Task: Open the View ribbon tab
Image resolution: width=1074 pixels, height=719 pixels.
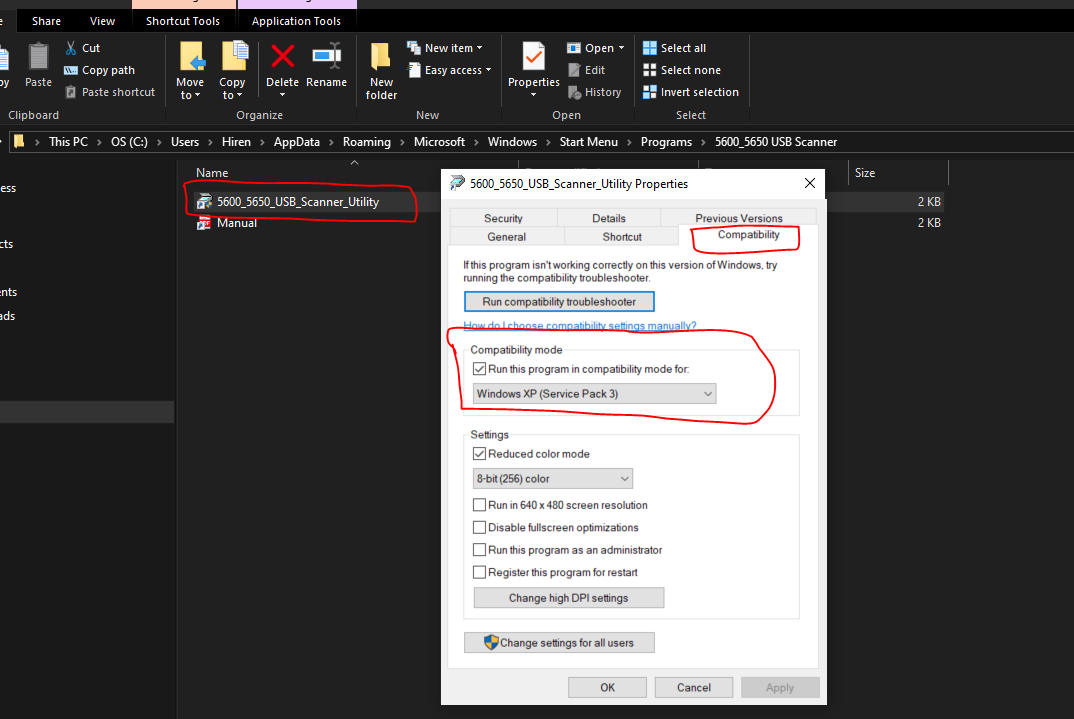Action: click(102, 21)
